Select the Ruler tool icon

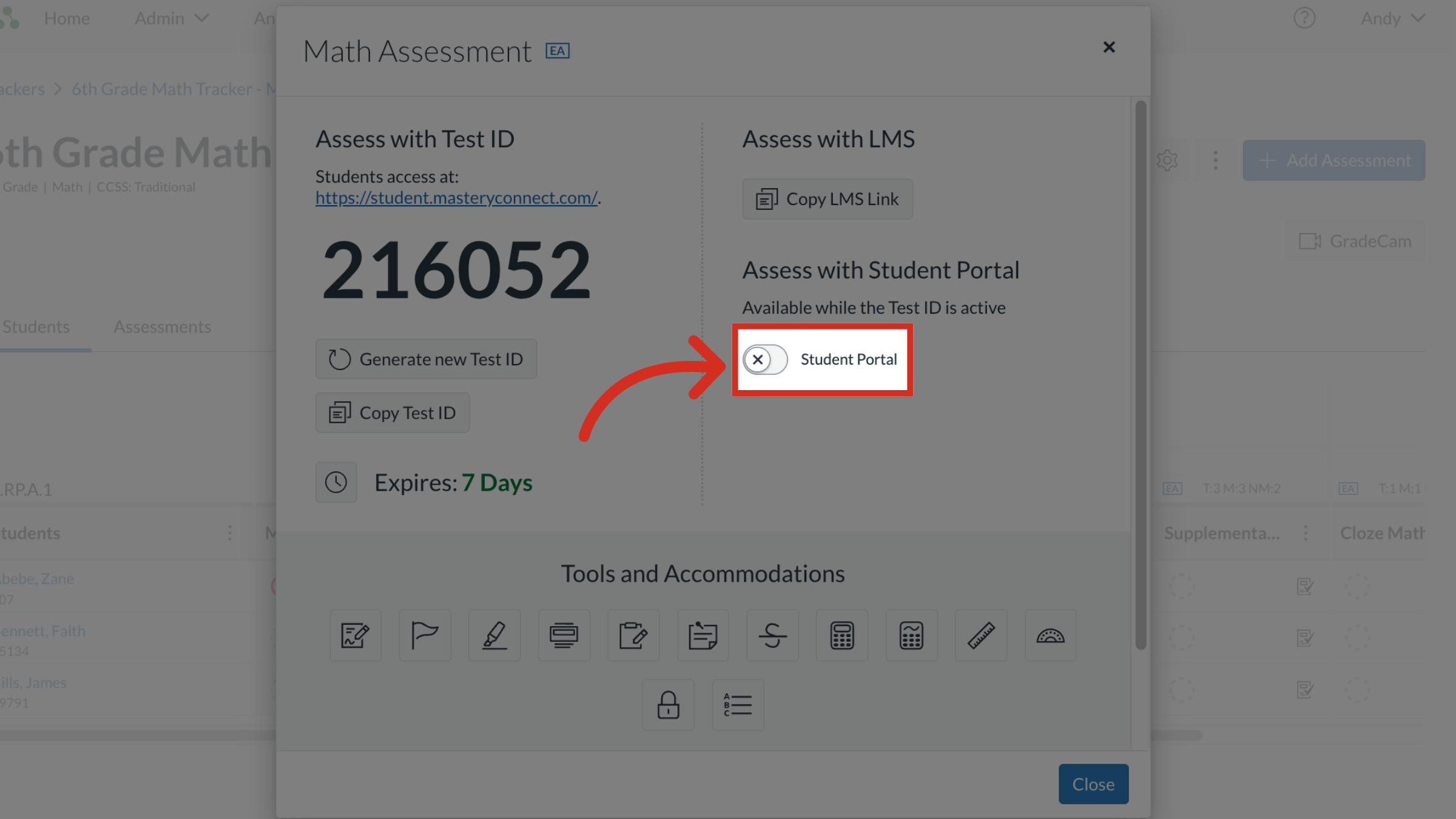point(981,635)
